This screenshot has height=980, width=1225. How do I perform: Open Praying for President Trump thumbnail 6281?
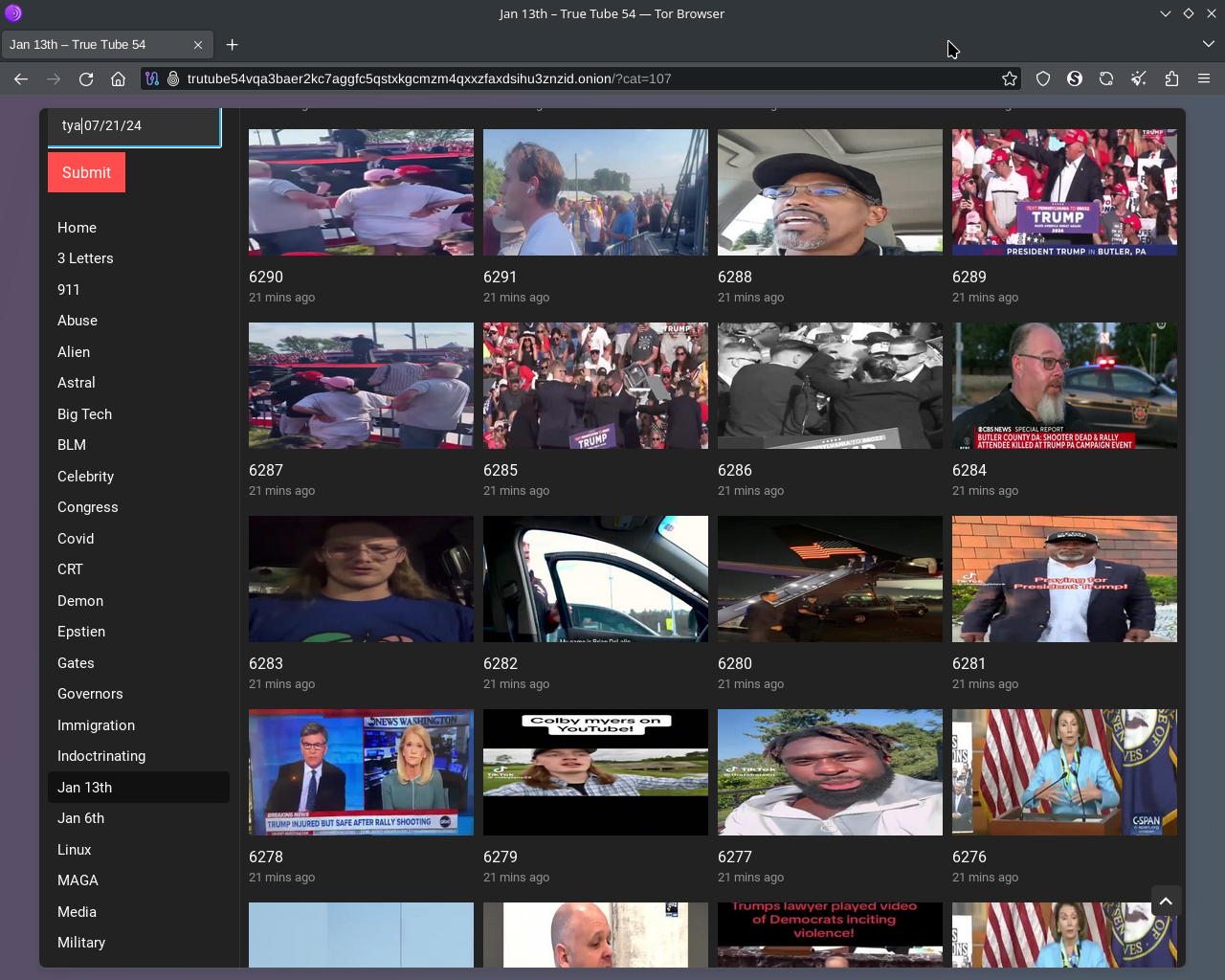[x=1064, y=579]
